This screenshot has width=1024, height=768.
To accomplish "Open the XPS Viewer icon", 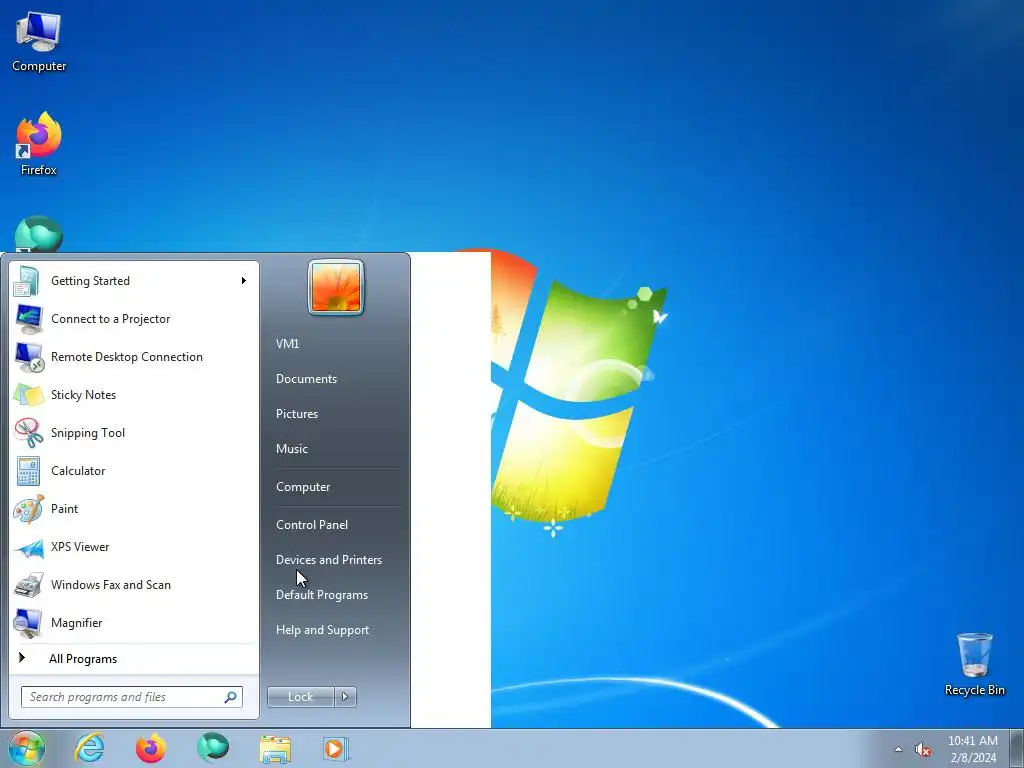I will tap(28, 547).
